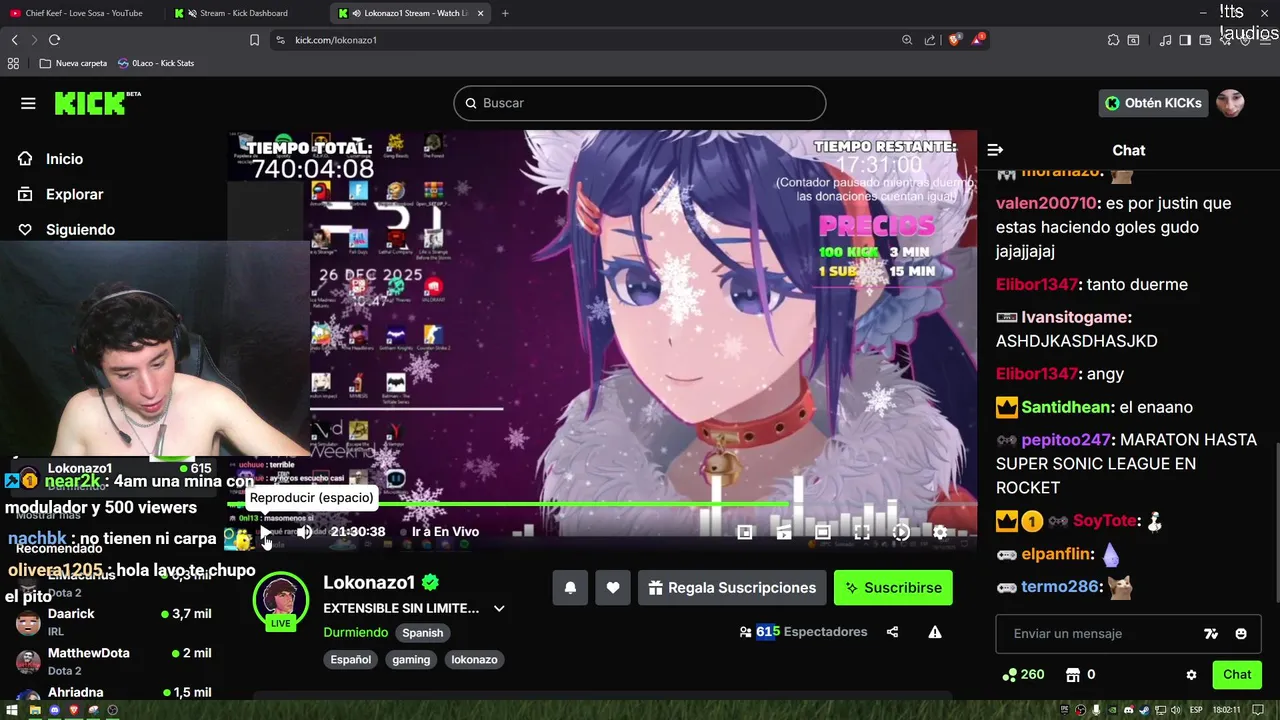Open Daarick channel in recommended list
1280x720 pixels.
114,622
